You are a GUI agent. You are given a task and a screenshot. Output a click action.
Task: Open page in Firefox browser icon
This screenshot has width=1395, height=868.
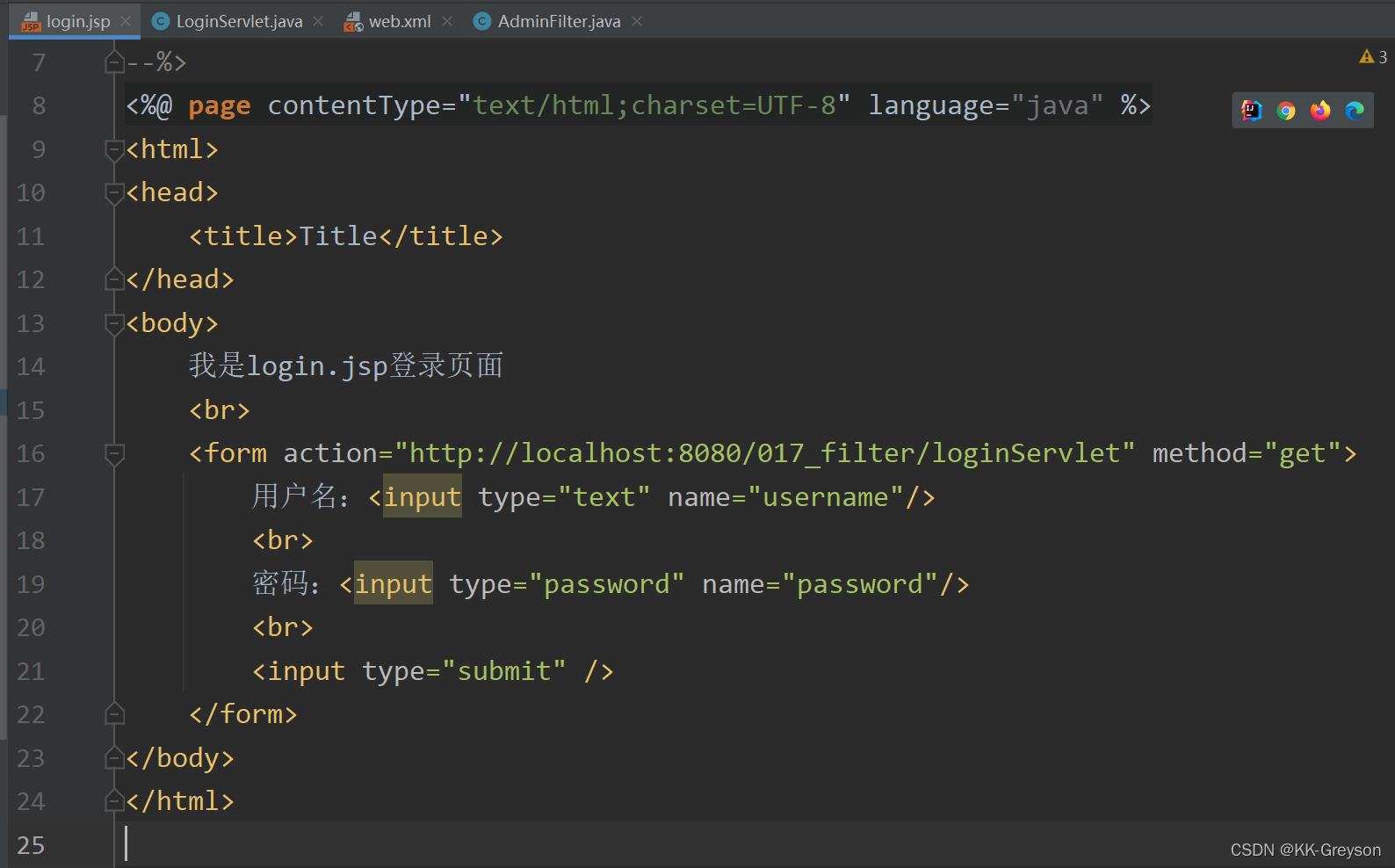(1320, 110)
